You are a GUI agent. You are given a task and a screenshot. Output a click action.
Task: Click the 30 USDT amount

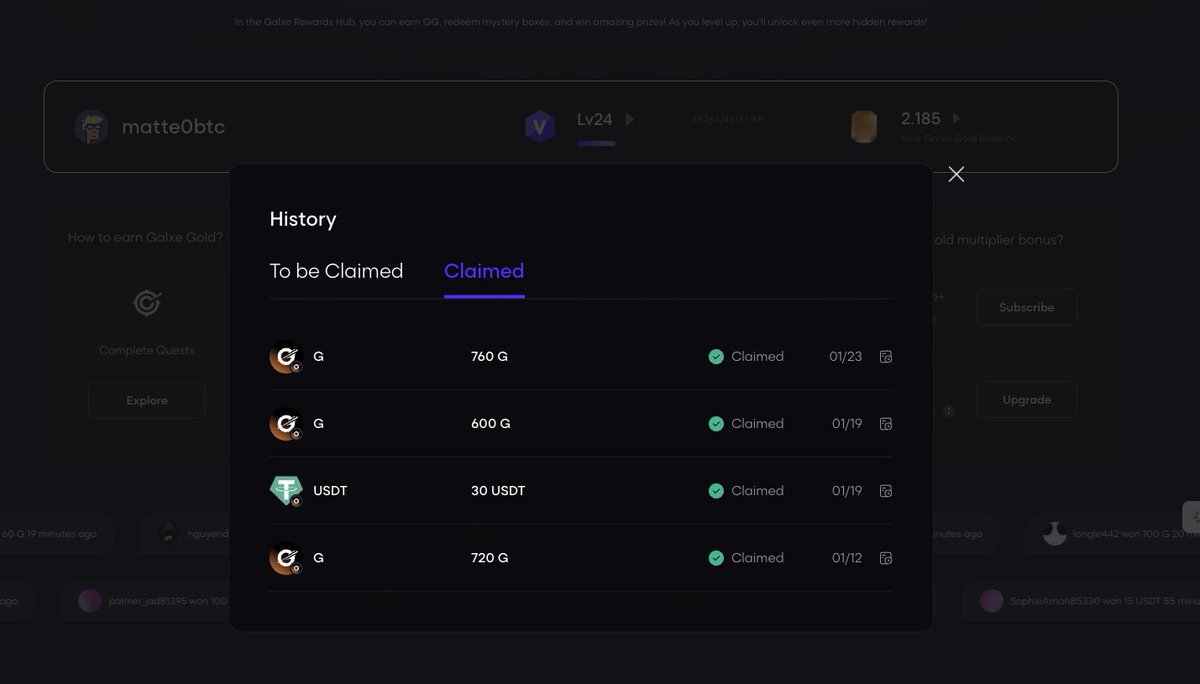[x=498, y=491]
